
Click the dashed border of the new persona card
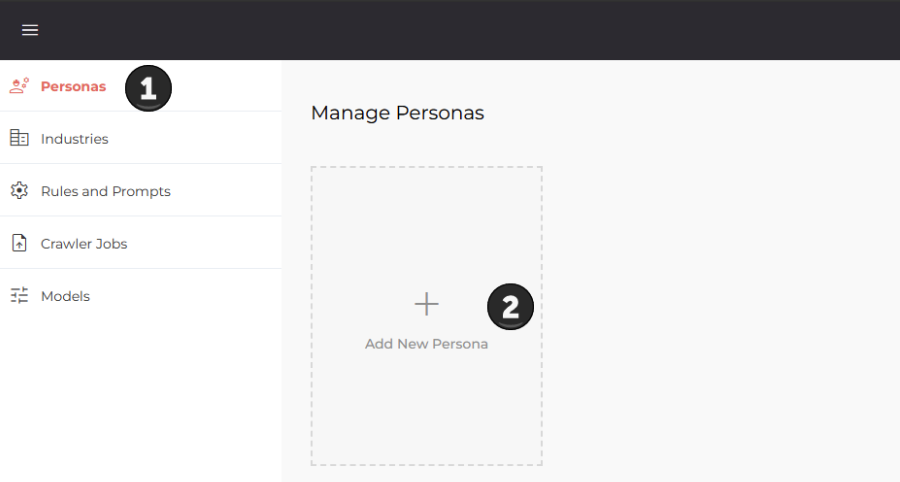click(312, 400)
